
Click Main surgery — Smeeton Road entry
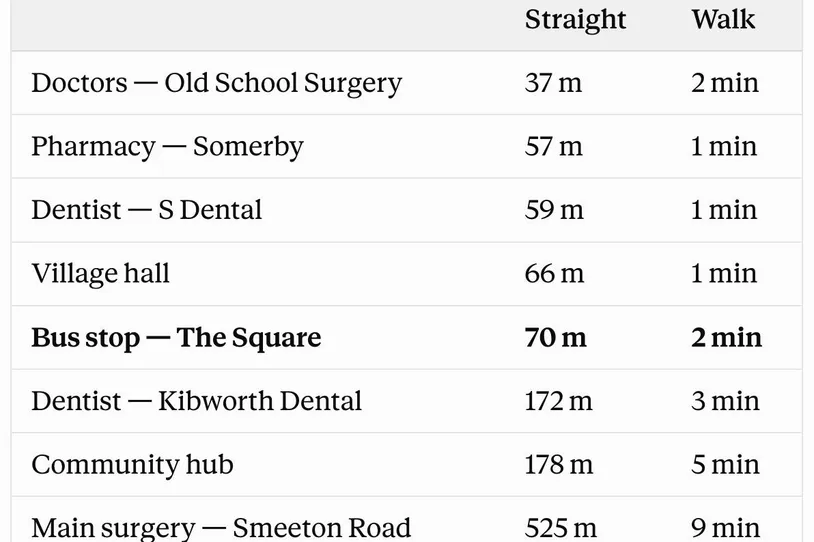(x=221, y=529)
